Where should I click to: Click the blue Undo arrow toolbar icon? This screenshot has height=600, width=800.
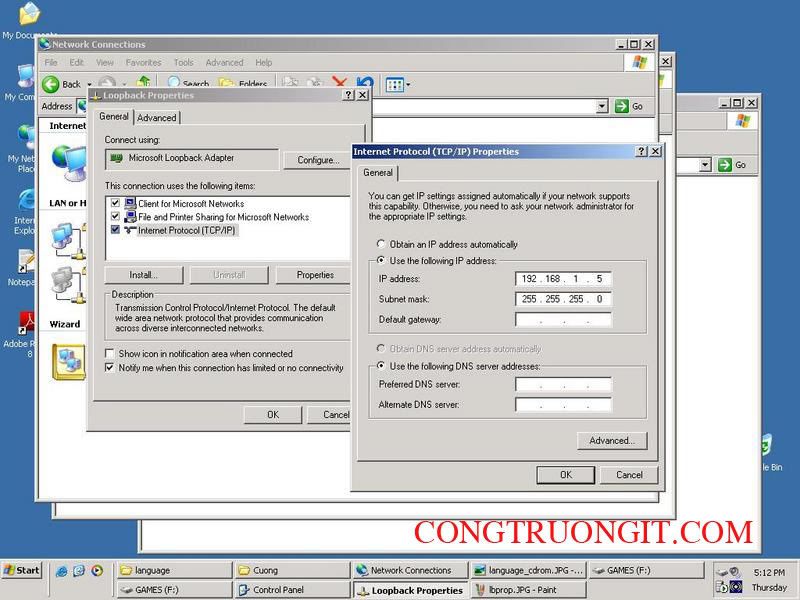coord(365,82)
